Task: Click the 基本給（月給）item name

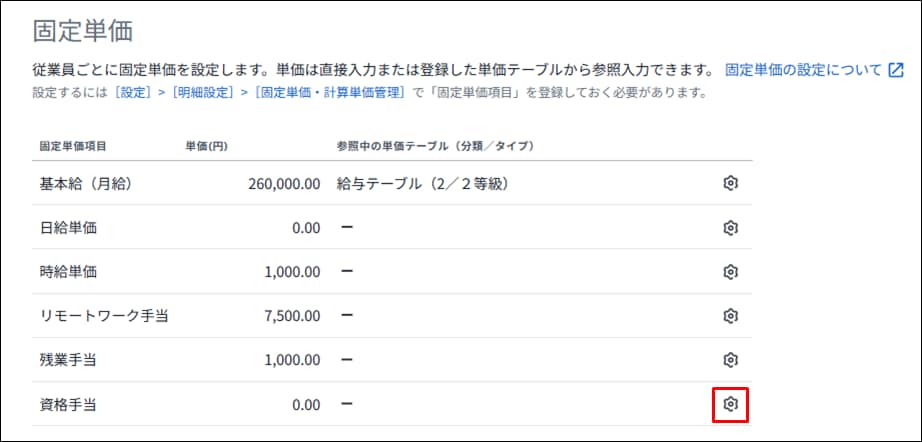Action: pos(86,184)
